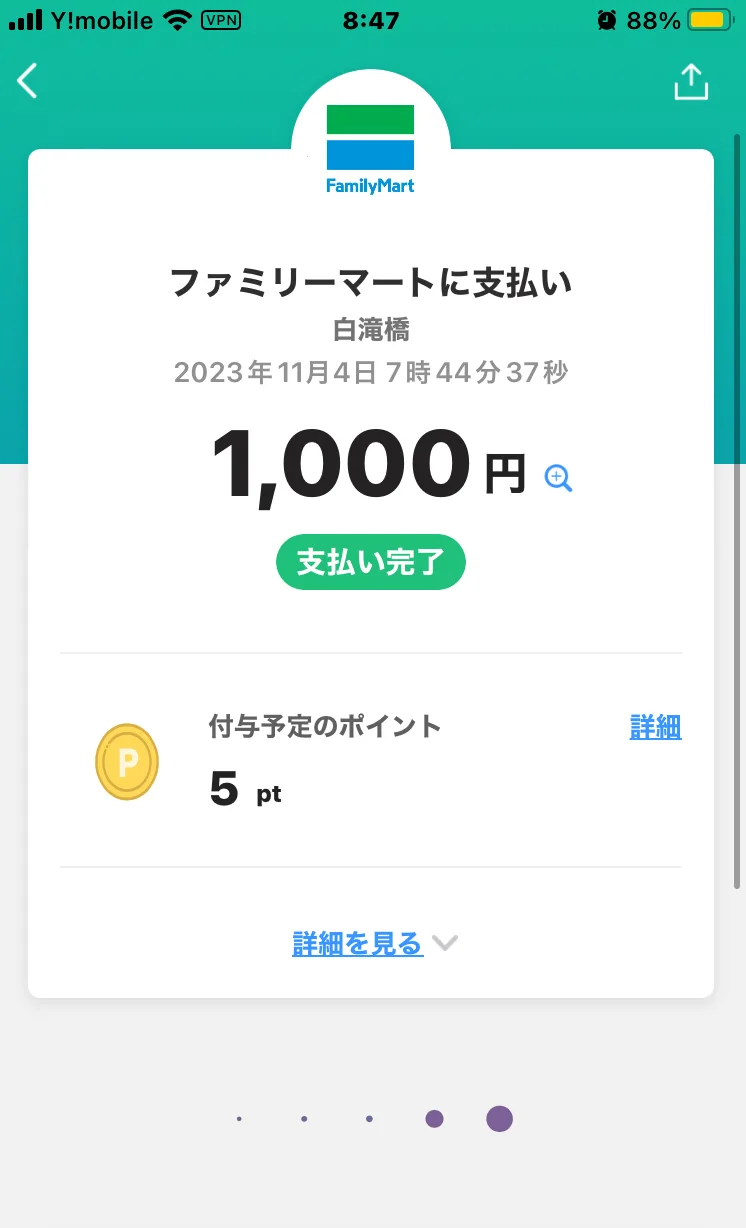The height and width of the screenshot is (1228, 746).
Task: Open the 詳細 link for points
Action: pos(655,727)
